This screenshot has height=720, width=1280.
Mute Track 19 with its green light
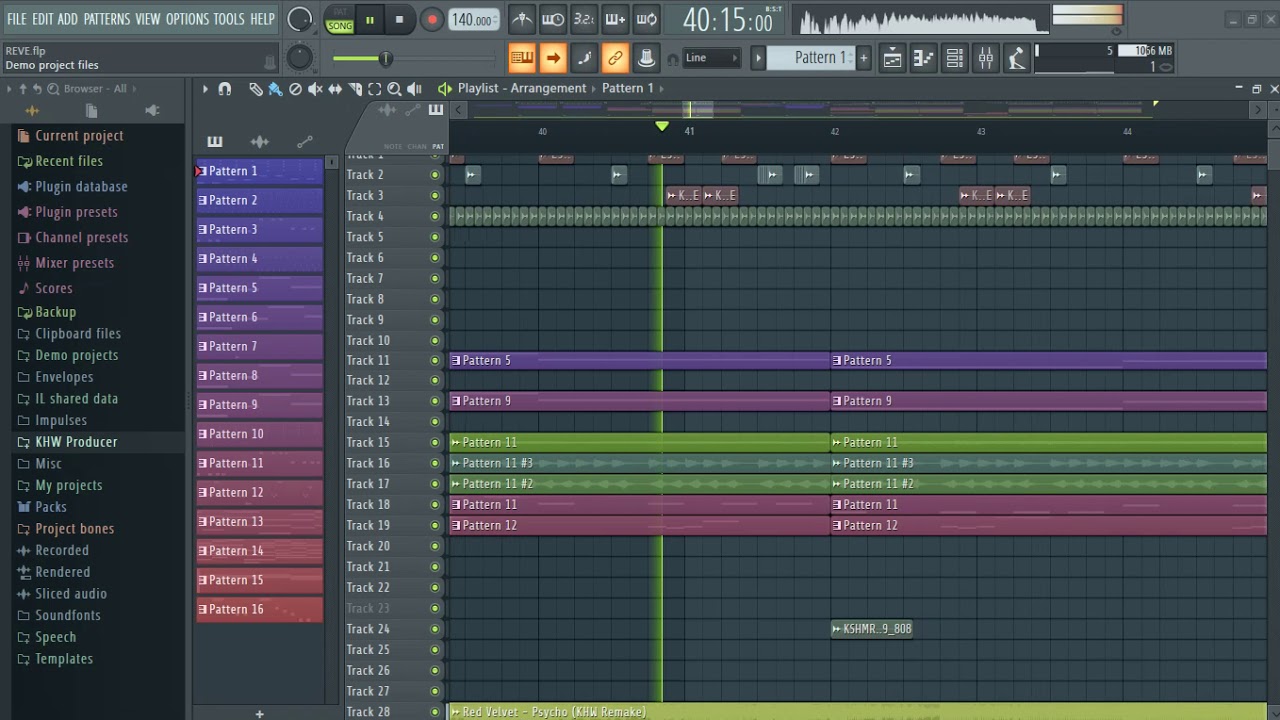(435, 526)
